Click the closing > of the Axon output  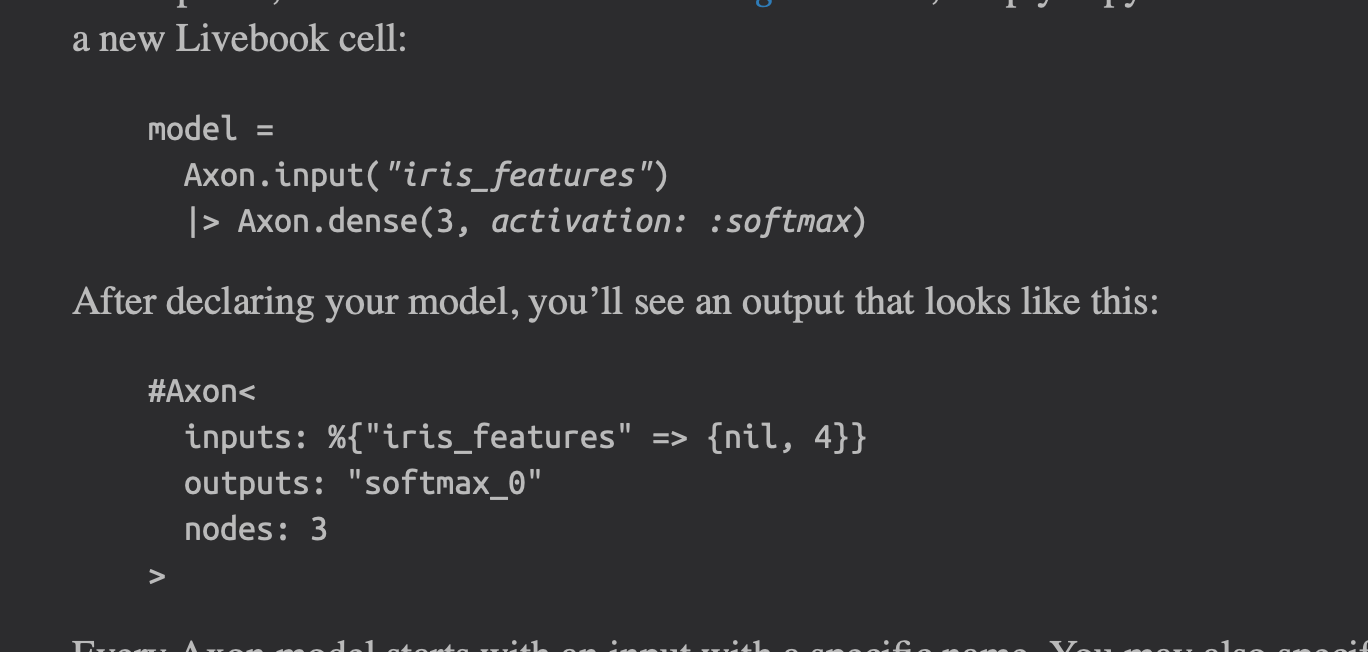click(x=156, y=575)
